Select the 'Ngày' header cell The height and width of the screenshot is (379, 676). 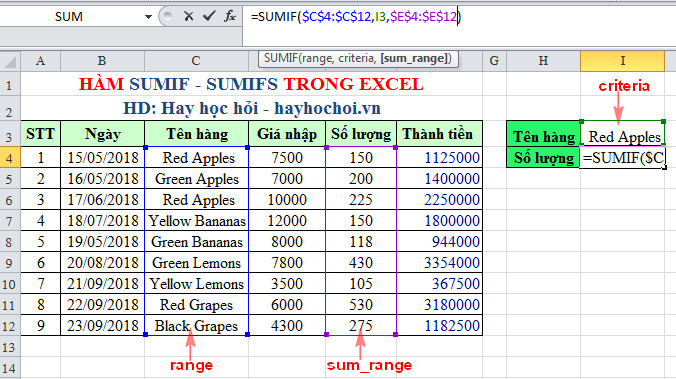tap(102, 134)
